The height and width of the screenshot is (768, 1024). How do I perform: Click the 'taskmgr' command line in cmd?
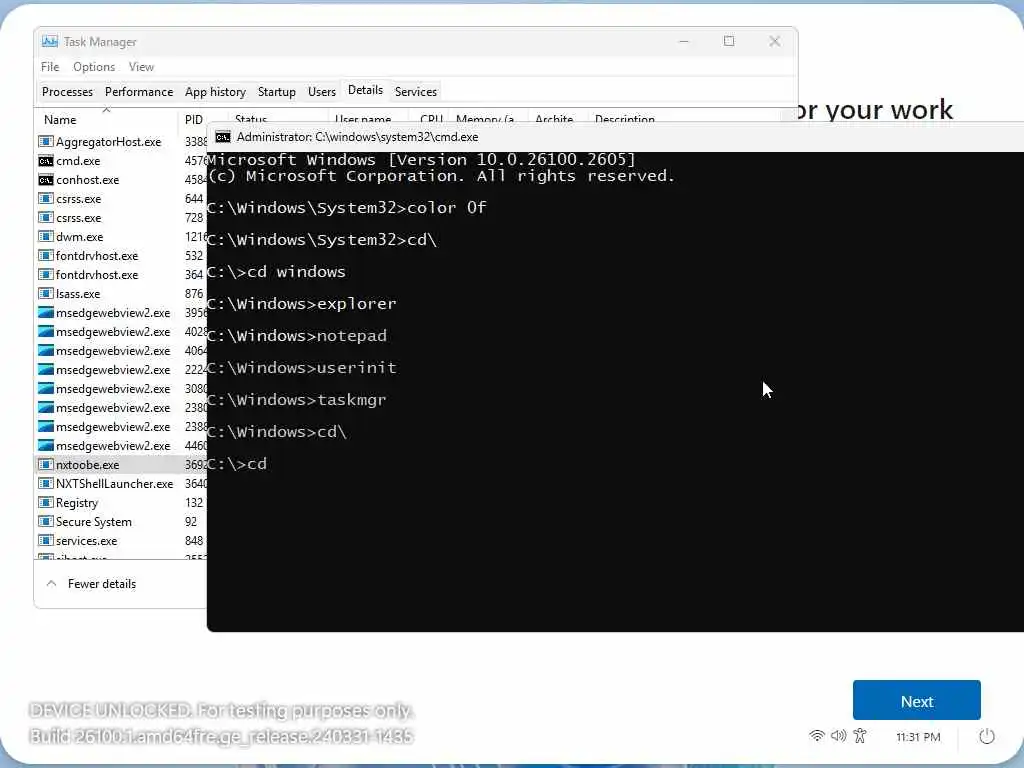click(x=297, y=400)
